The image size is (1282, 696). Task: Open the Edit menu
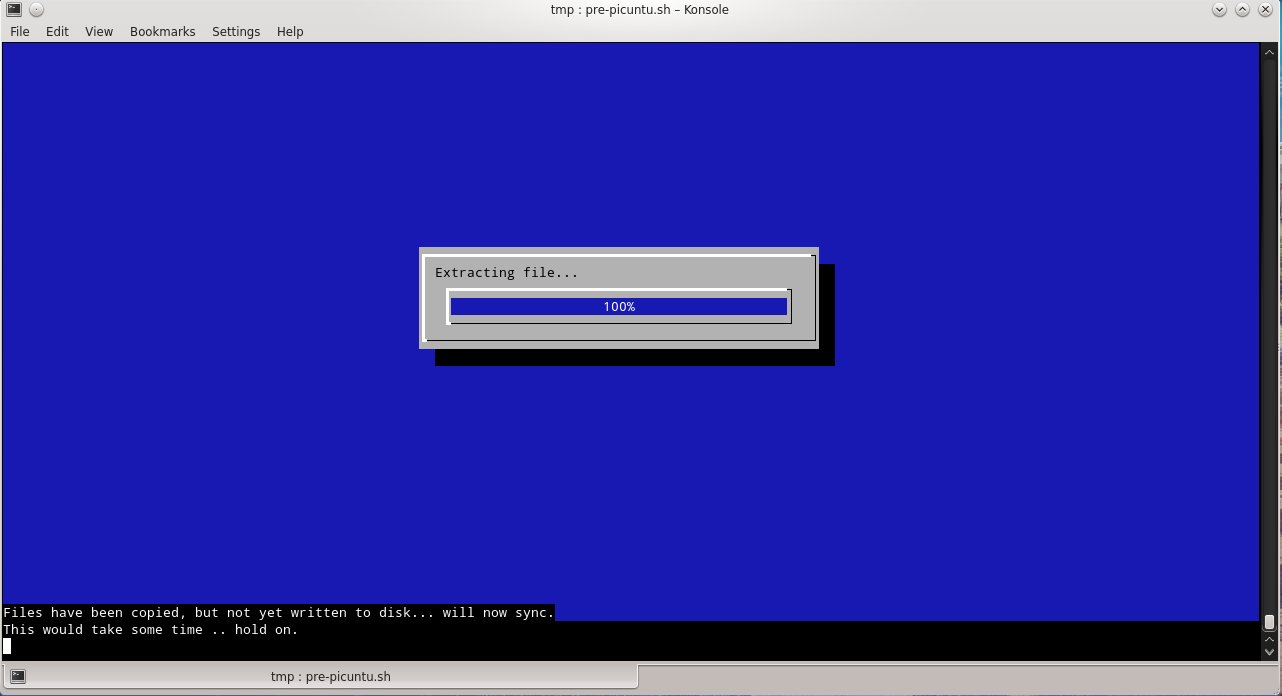57,31
